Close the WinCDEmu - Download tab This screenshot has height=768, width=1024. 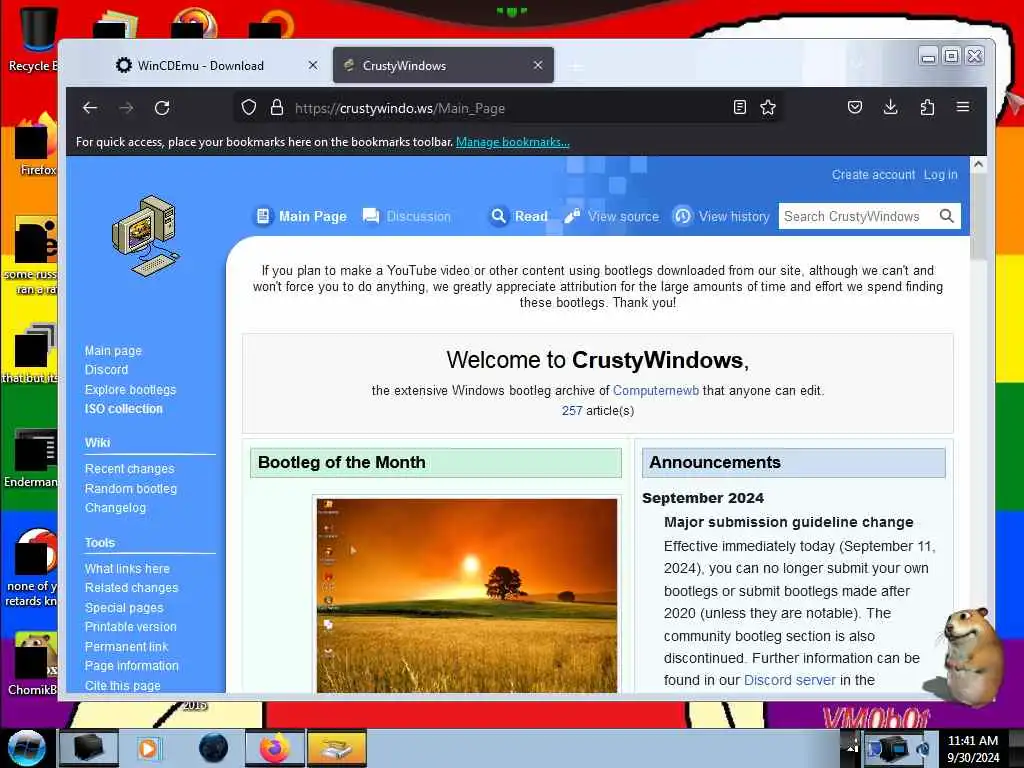(x=313, y=65)
